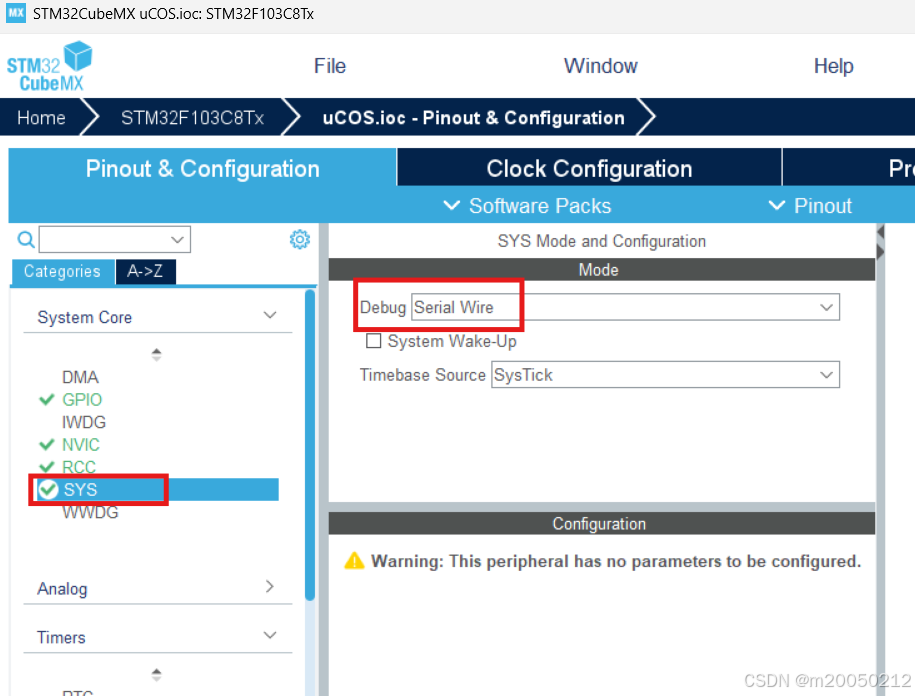
Task: Click the green checkmark beside NVIC
Action: tap(46, 445)
